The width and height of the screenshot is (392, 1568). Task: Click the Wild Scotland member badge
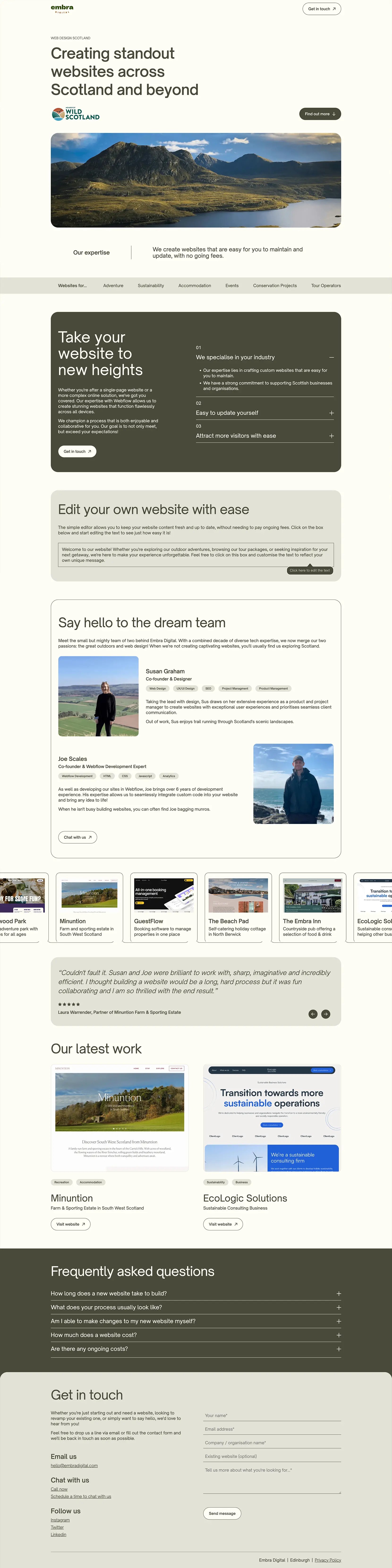tap(76, 114)
